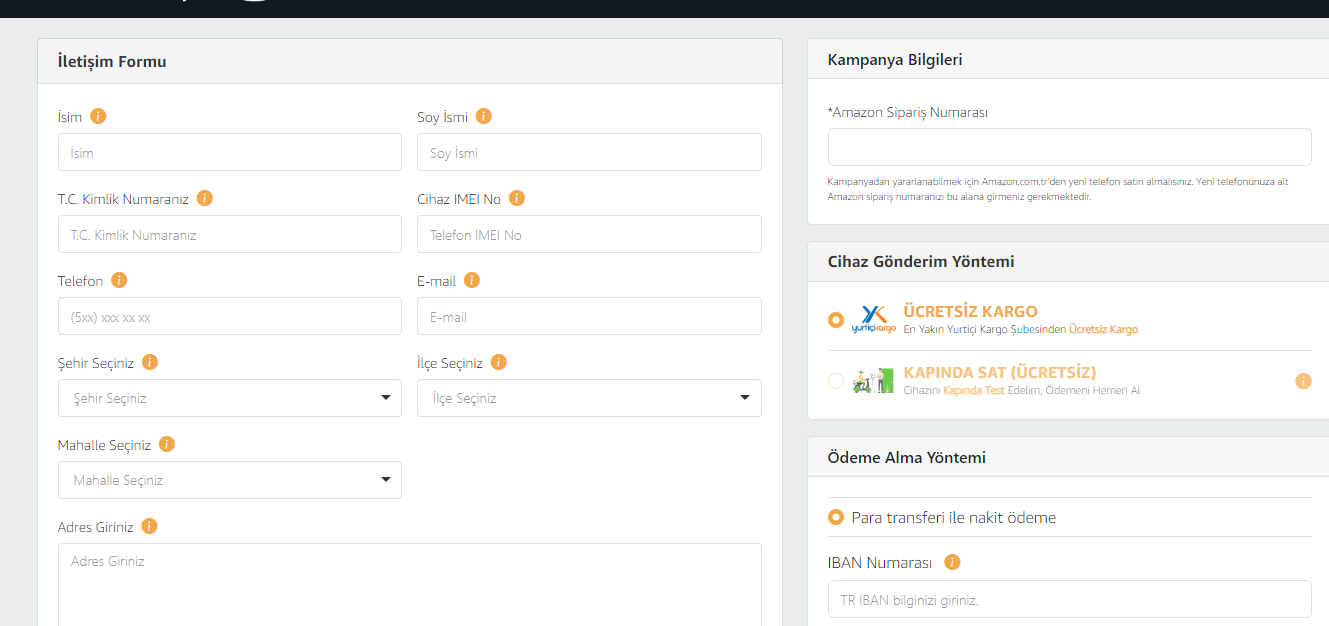Open the İlçe Seçiniz dropdown
The width and height of the screenshot is (1329, 626).
(x=589, y=398)
